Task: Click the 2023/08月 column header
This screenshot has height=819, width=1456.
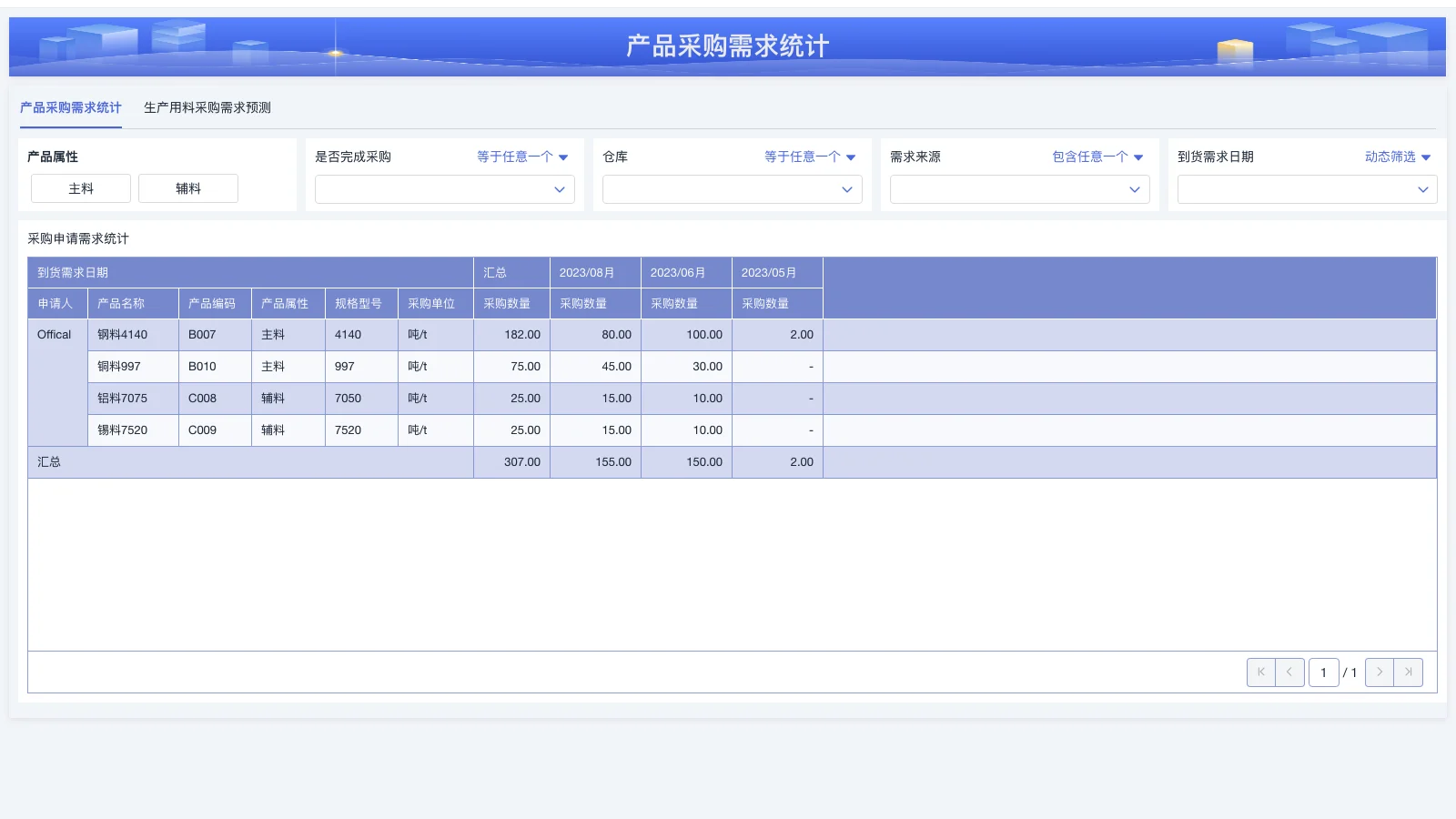Action: [587, 272]
